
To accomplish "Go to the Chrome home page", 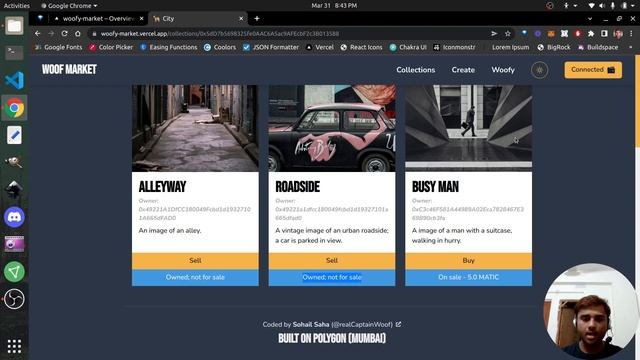I will [78, 33].
